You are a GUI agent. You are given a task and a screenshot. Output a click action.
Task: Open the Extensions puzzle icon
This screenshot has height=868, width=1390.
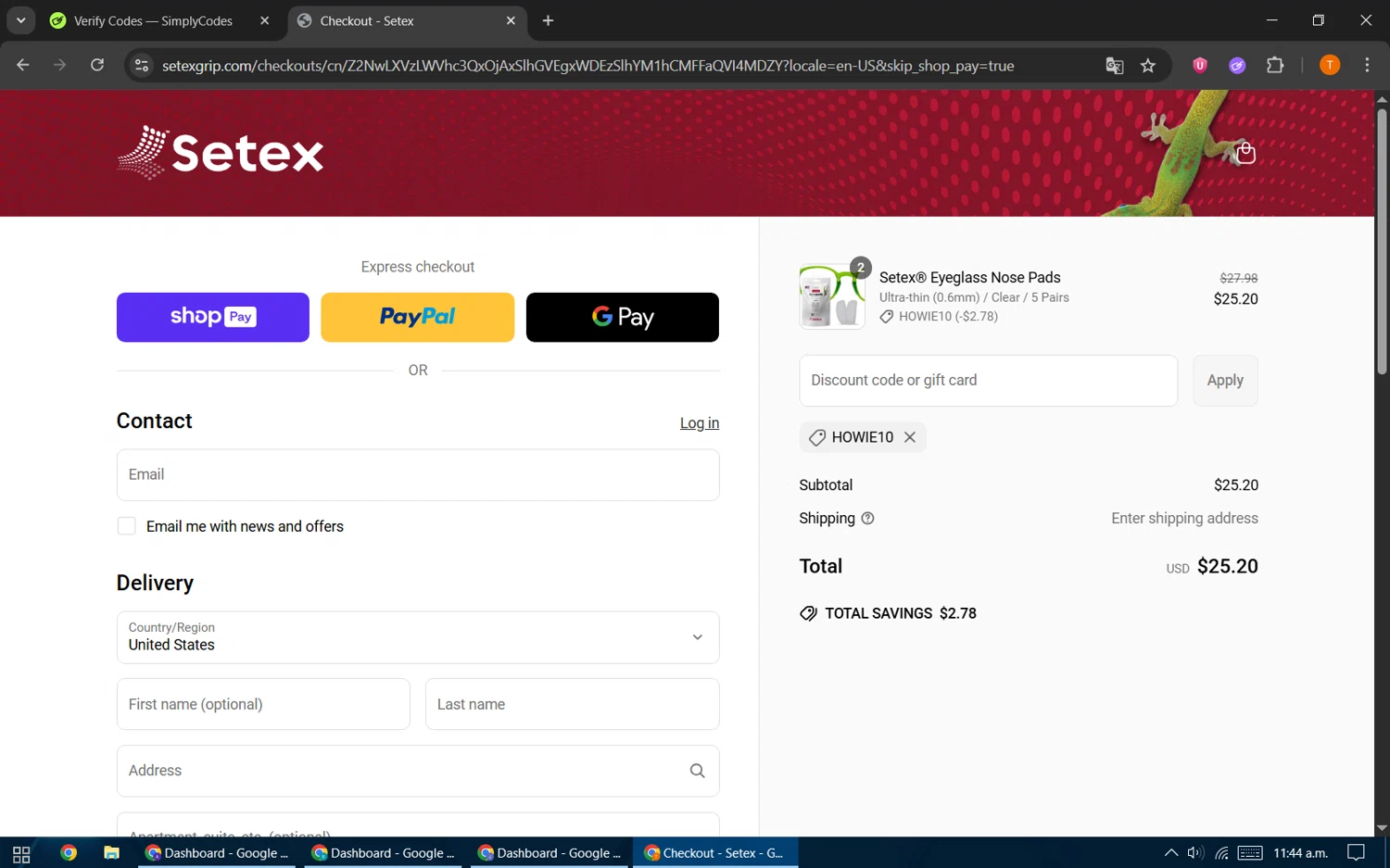1275,65
